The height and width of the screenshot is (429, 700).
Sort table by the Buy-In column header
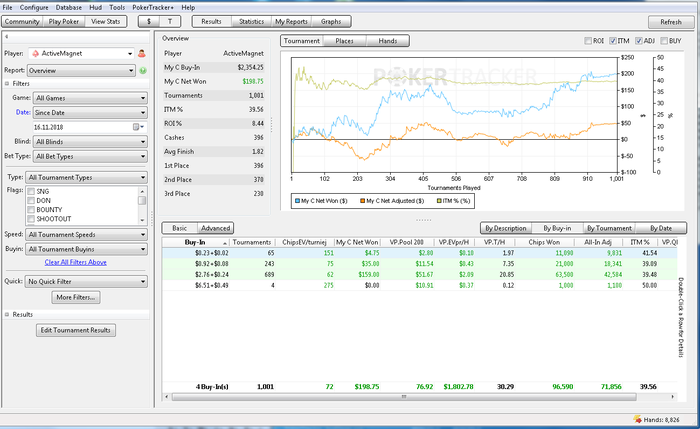195,242
